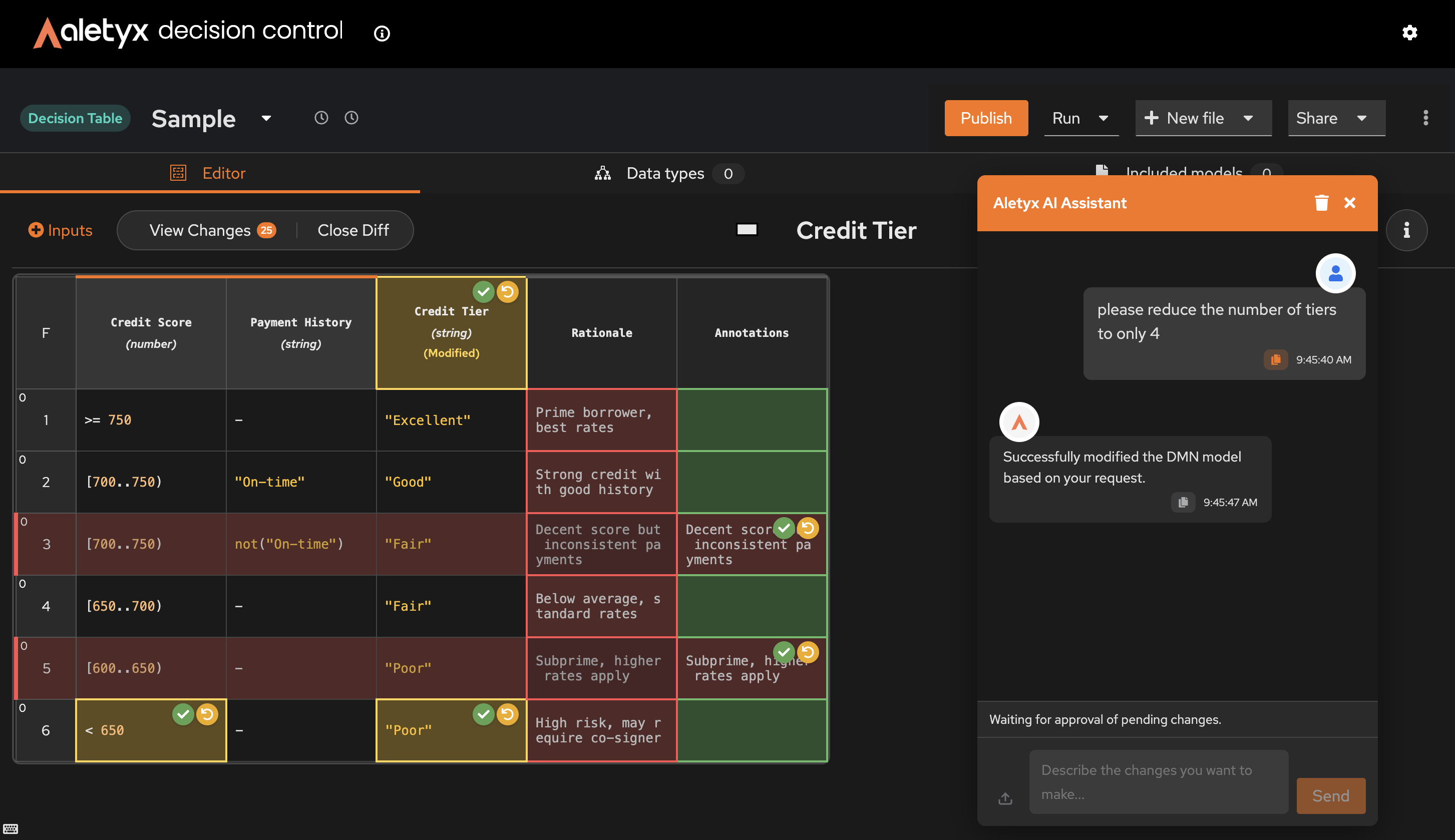Screen dimensions: 1455x840
Task: Accept the Credit Tier header change
Action: pyautogui.click(x=484, y=292)
